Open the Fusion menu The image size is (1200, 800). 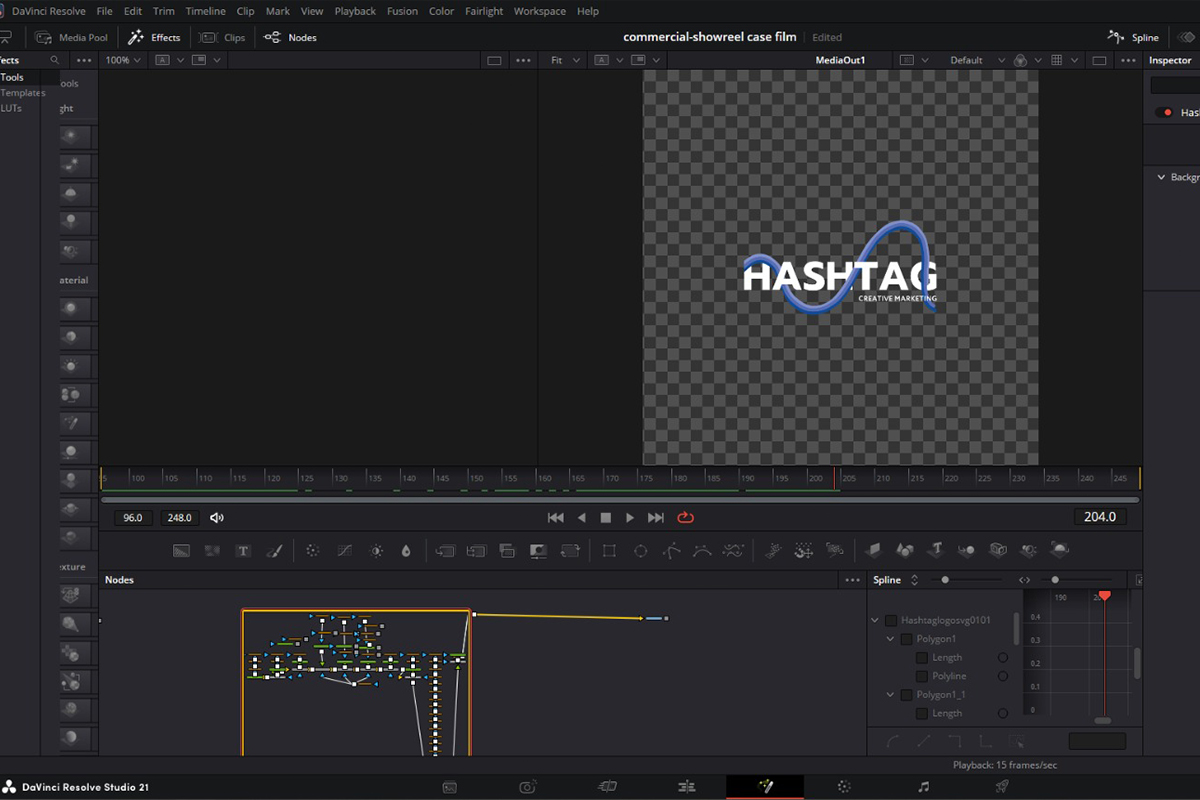coord(402,11)
